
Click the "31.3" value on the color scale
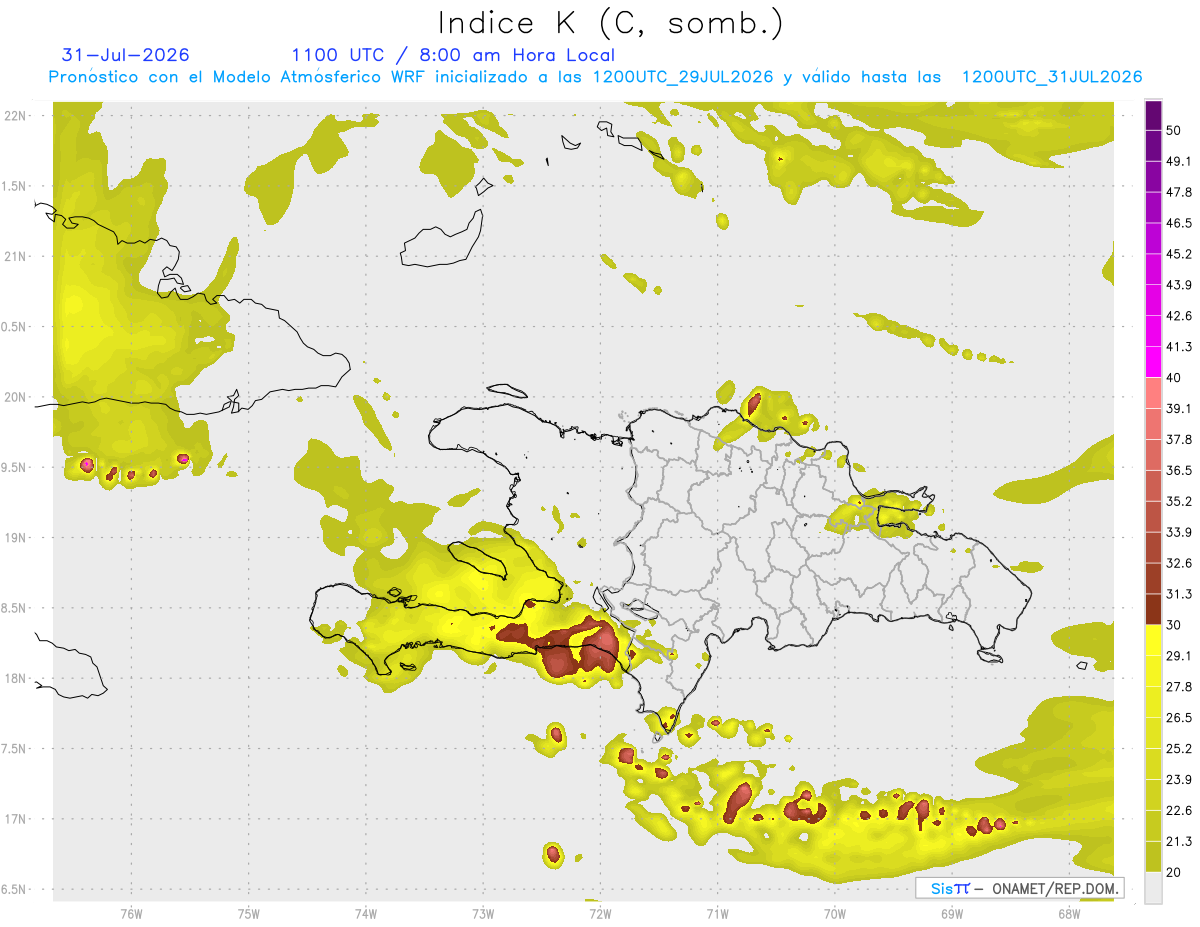1179,594
